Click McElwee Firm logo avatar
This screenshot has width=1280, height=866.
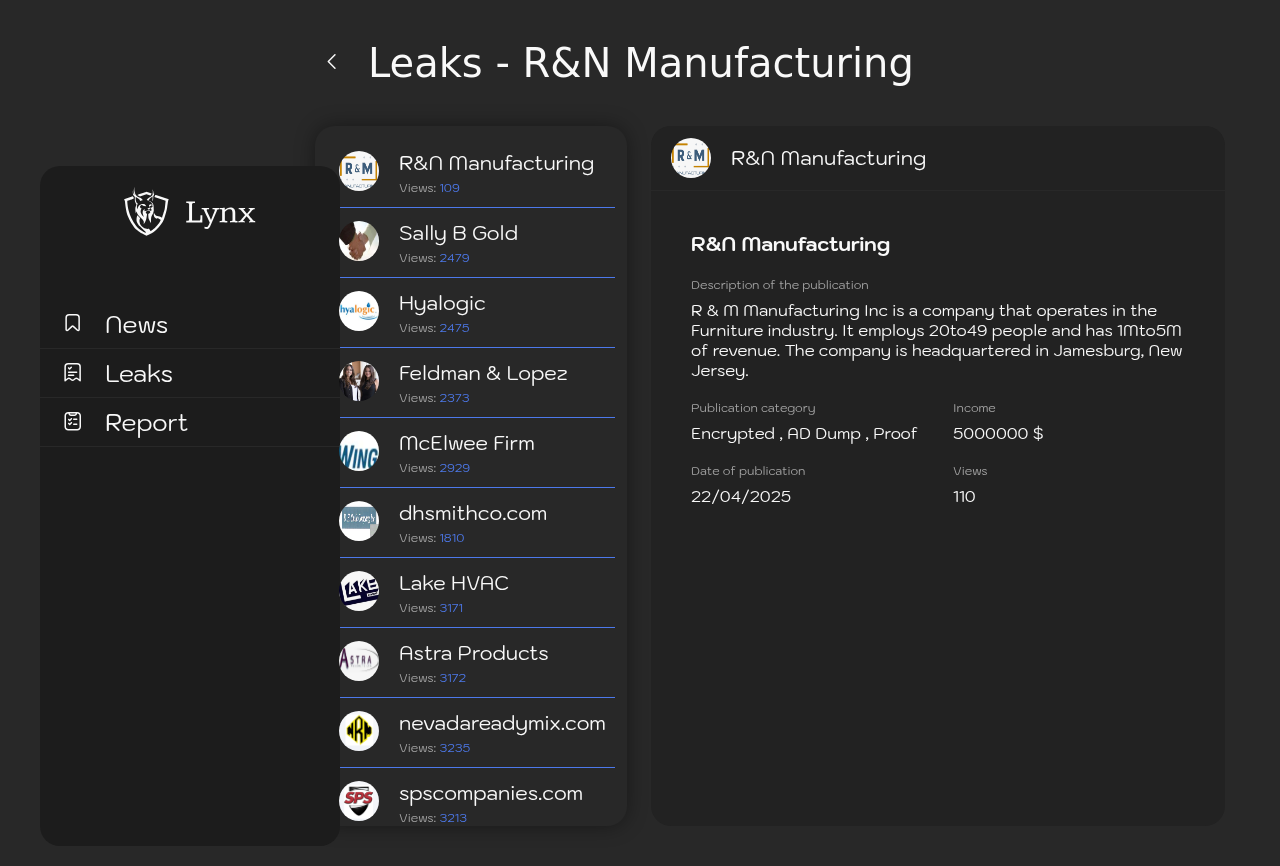(x=359, y=451)
